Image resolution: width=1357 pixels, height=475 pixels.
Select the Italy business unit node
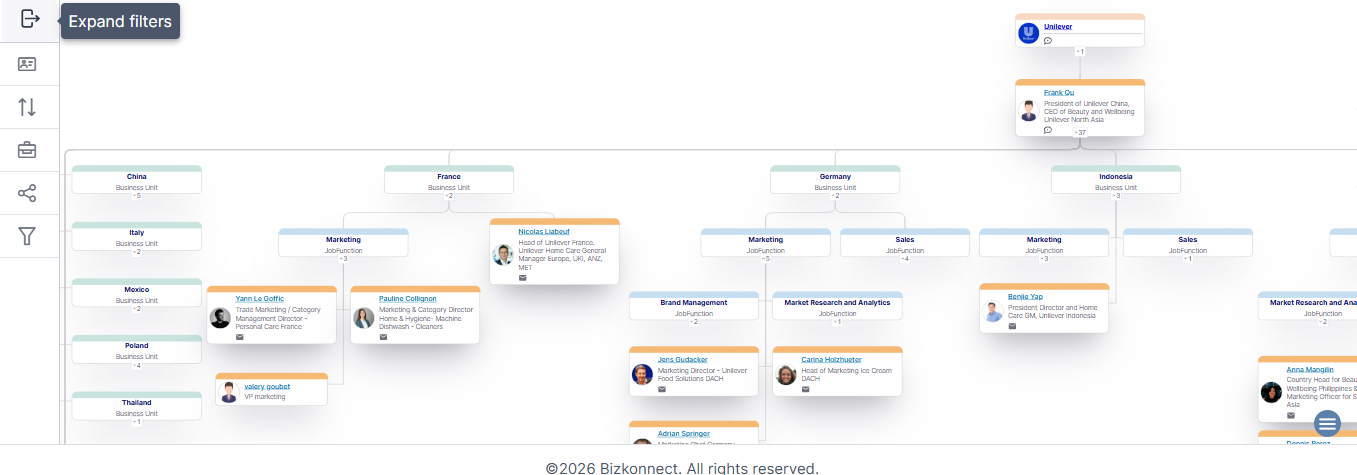tap(137, 236)
